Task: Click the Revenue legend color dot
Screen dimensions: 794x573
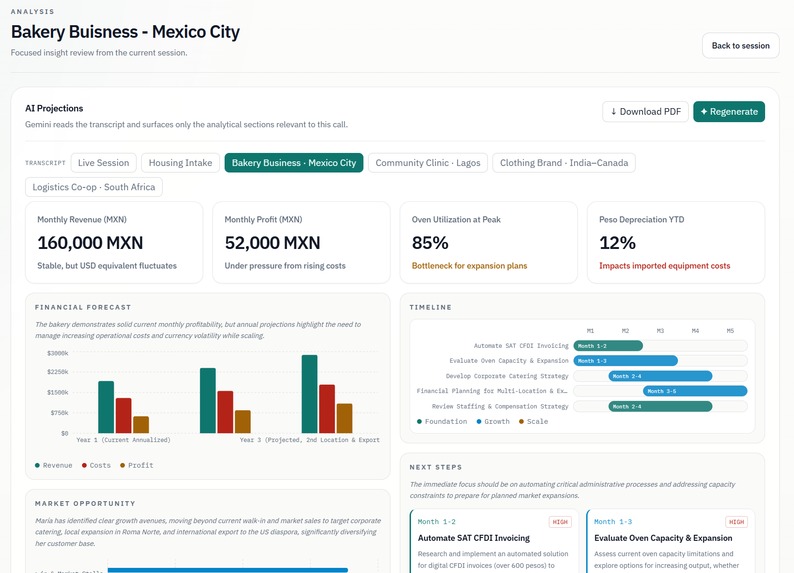Action: click(x=37, y=465)
